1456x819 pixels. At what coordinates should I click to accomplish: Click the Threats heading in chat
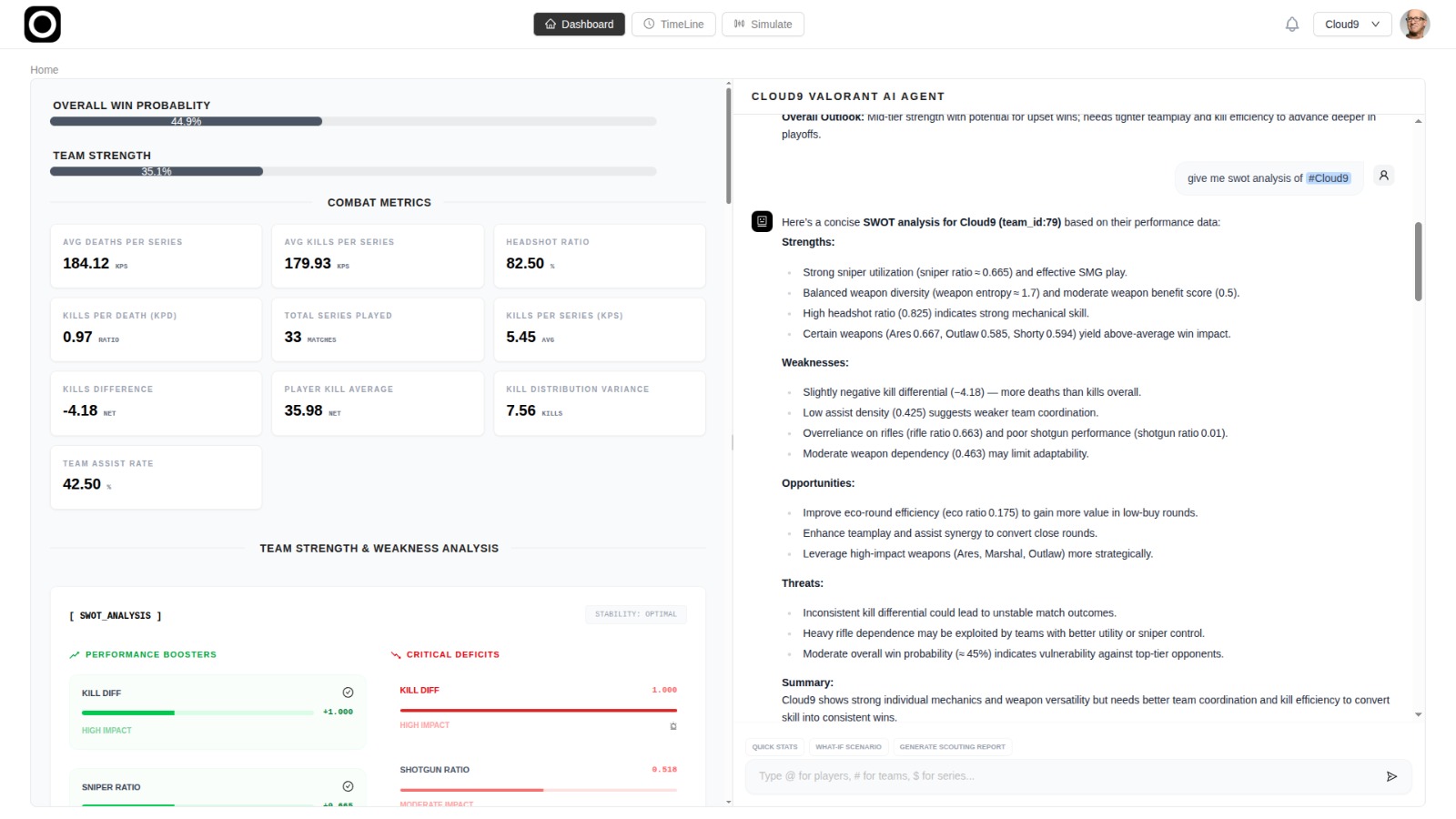803,583
